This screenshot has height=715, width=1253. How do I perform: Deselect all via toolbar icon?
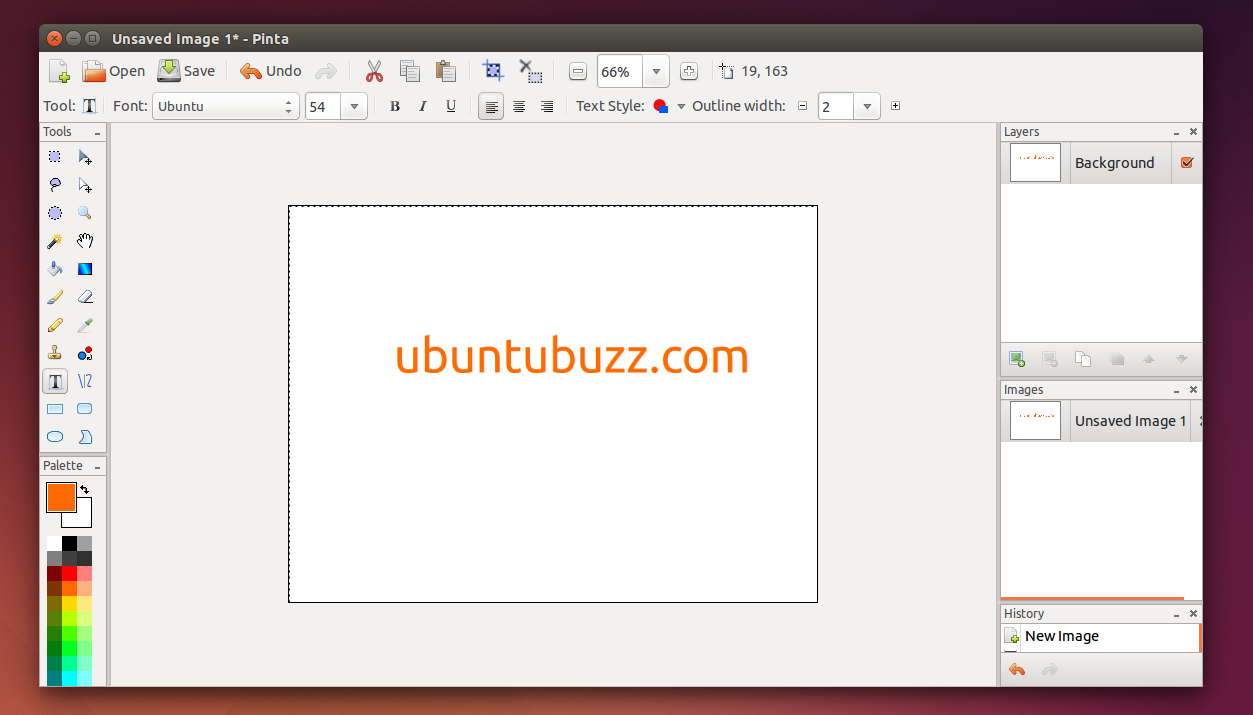tap(530, 71)
